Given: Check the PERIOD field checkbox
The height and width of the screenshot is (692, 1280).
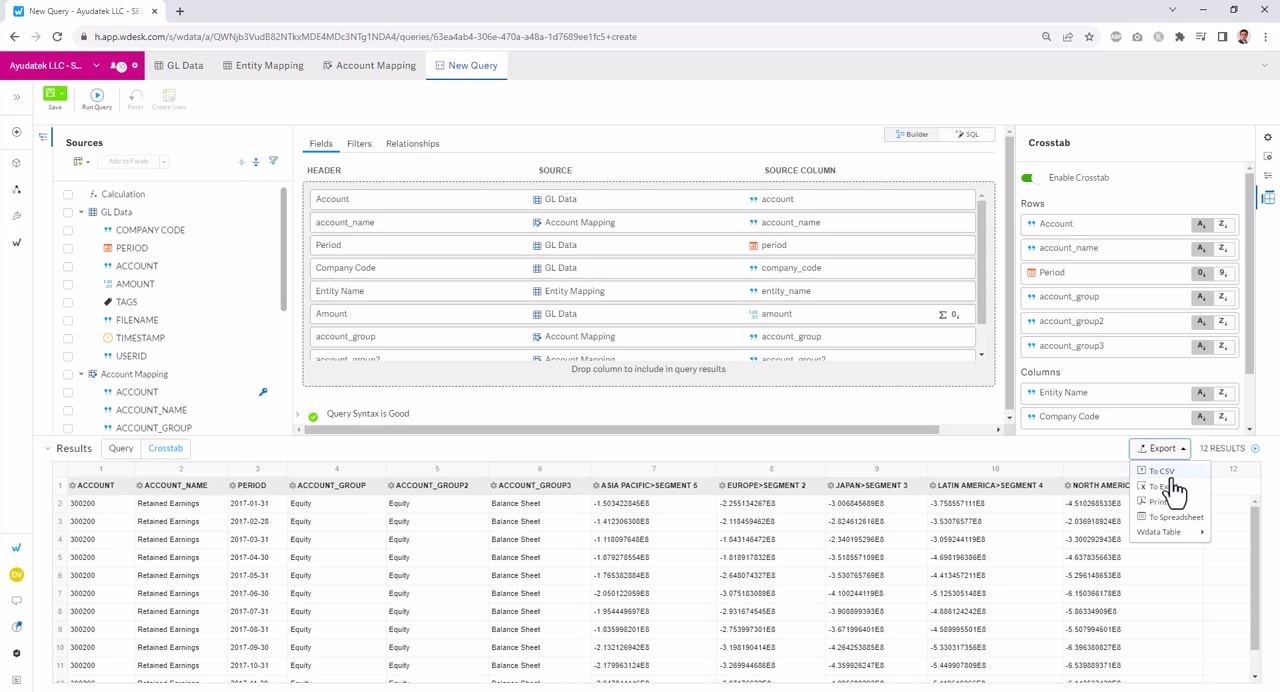Looking at the screenshot, I should 68,248.
